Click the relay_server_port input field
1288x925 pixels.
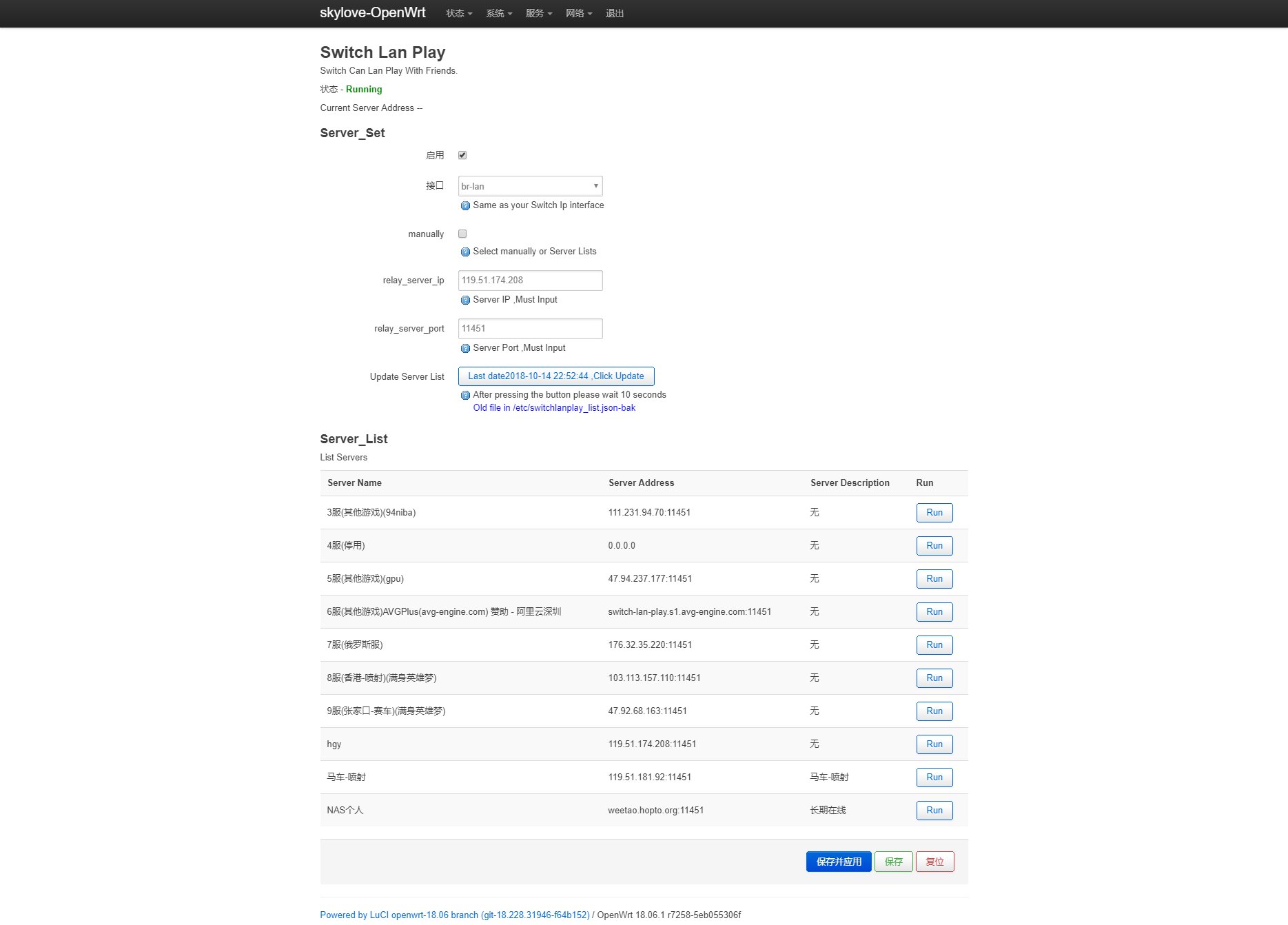(x=530, y=329)
